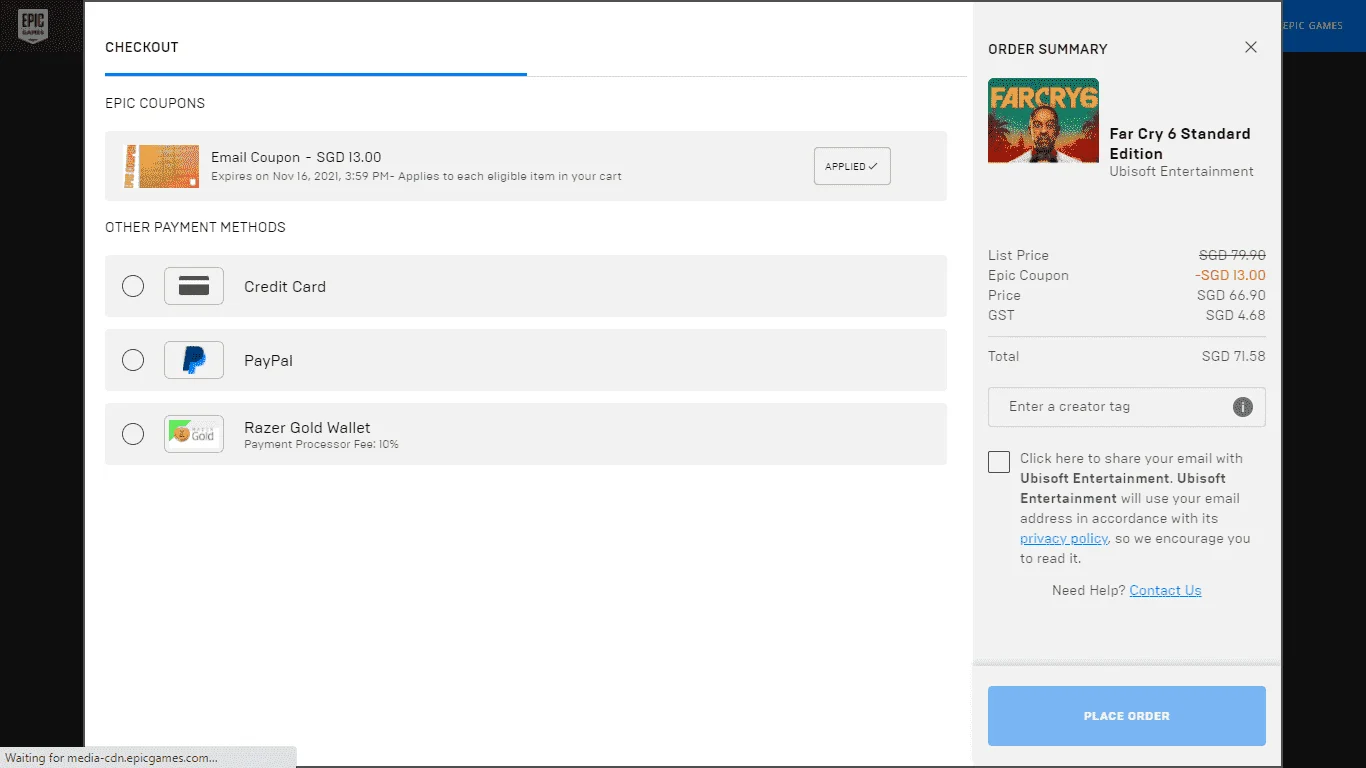This screenshot has width=1366, height=768.
Task: Click the Far Cry 6 Standard Edition title
Action: 1180,143
